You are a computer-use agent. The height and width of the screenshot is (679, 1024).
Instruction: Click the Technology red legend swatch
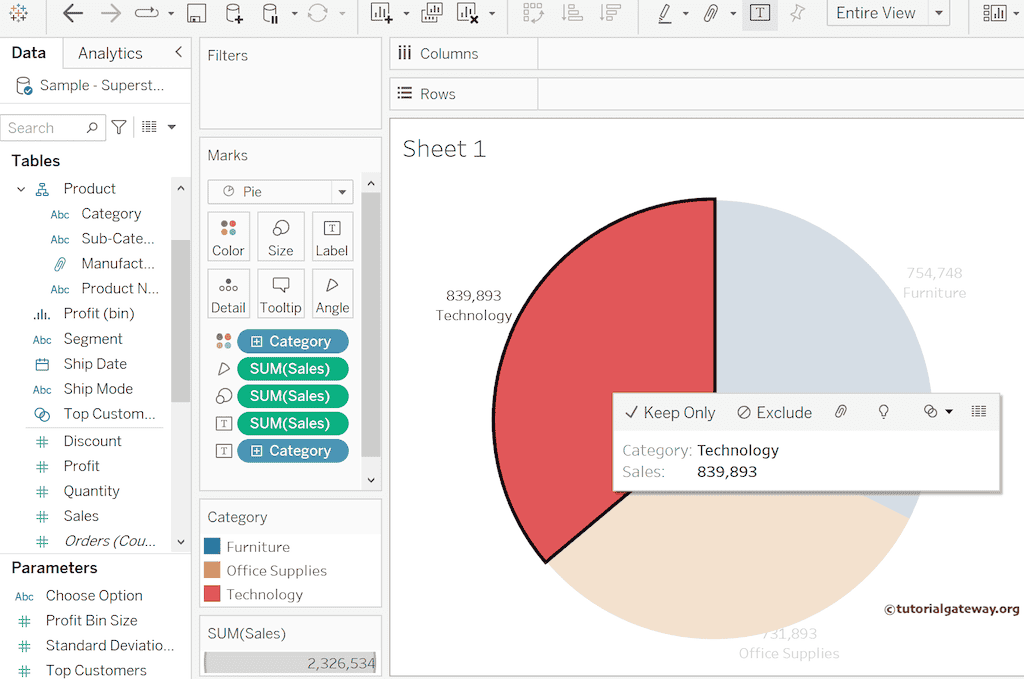(212, 594)
